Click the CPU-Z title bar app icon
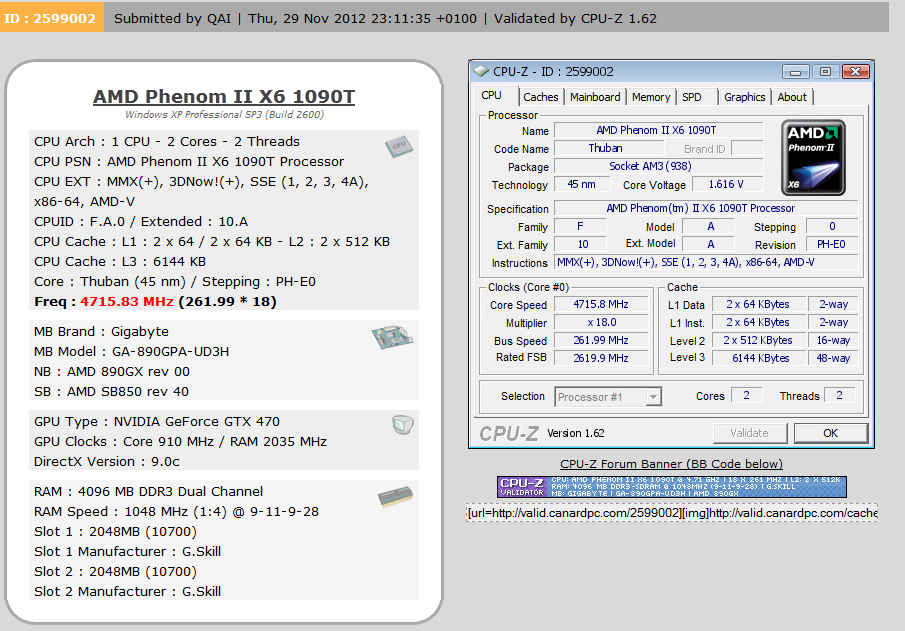This screenshot has width=905, height=631. pos(481,72)
